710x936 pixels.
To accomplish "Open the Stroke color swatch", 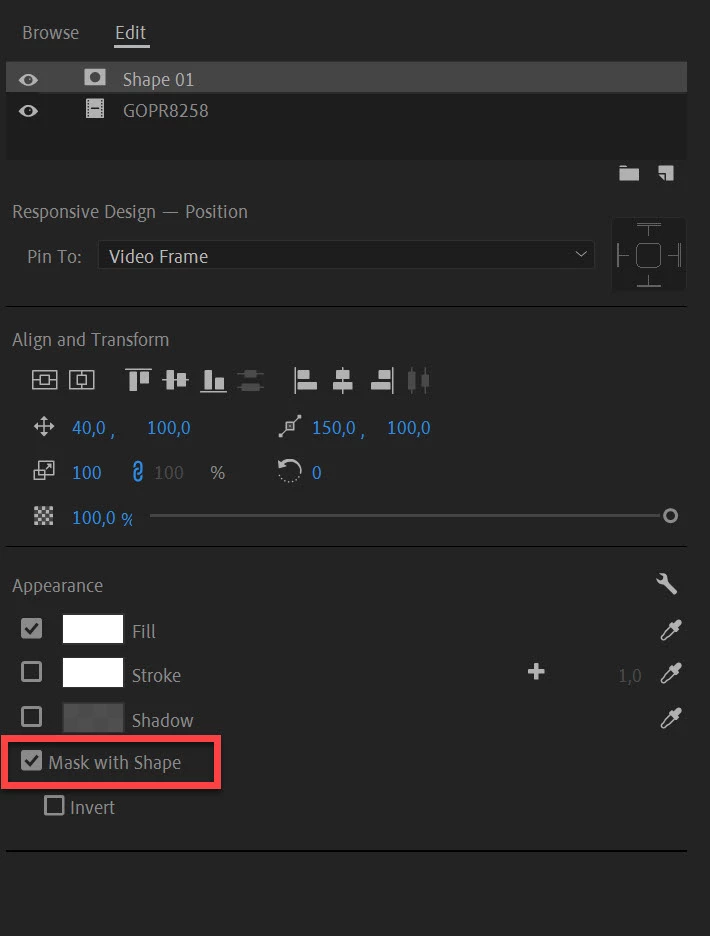I will (x=93, y=673).
